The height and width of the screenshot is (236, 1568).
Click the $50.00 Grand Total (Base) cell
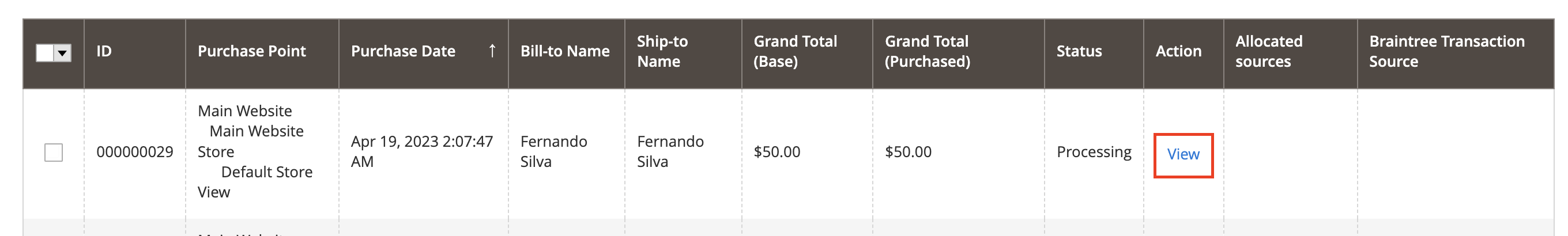(777, 152)
